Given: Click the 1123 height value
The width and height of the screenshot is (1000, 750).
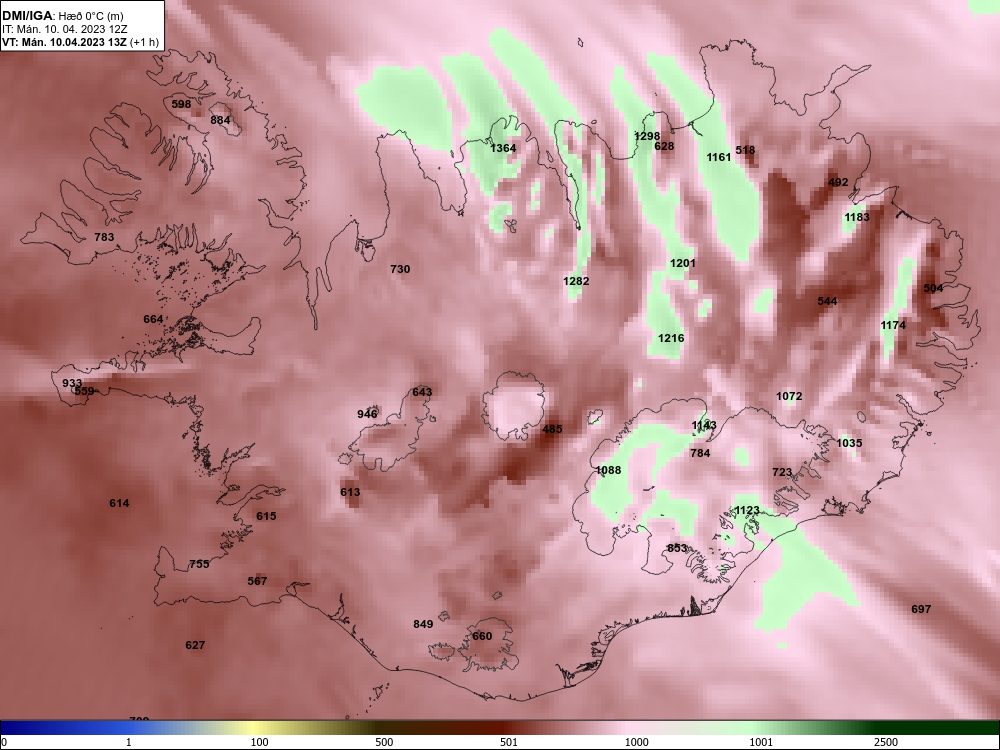Looking at the screenshot, I should [747, 510].
